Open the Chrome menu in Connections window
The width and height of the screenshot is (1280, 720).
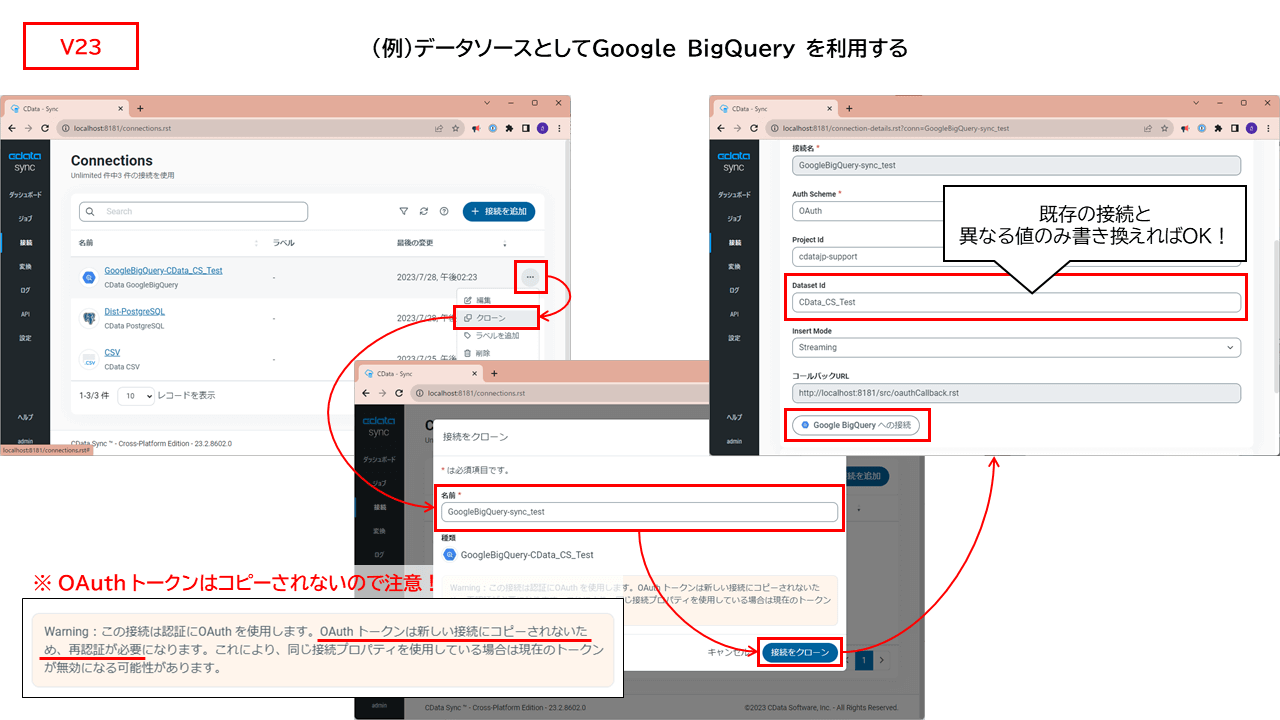click(558, 128)
